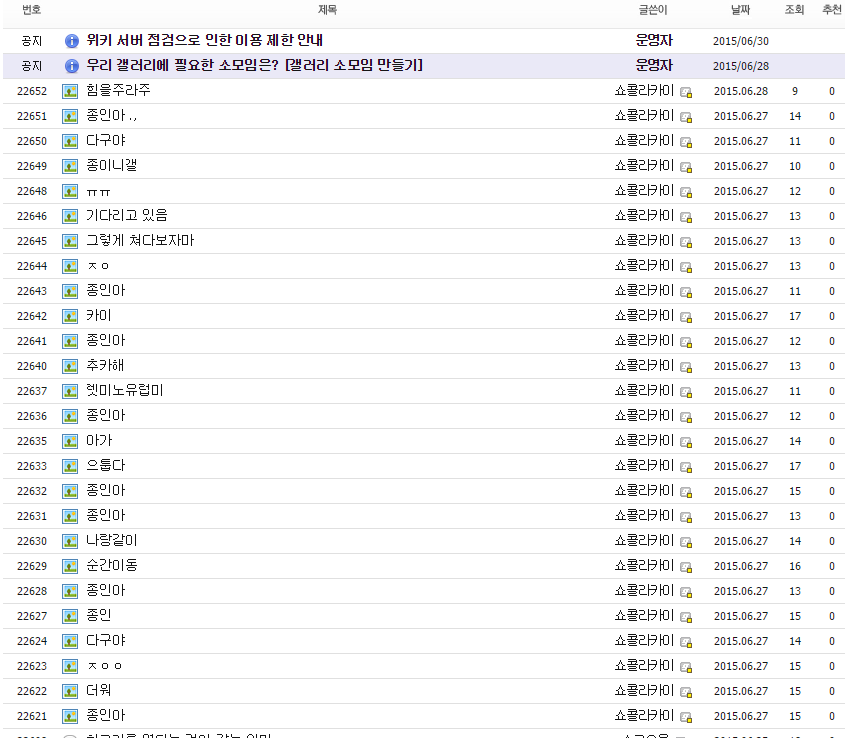Open the post titled 기다리고 있음

click(x=127, y=215)
